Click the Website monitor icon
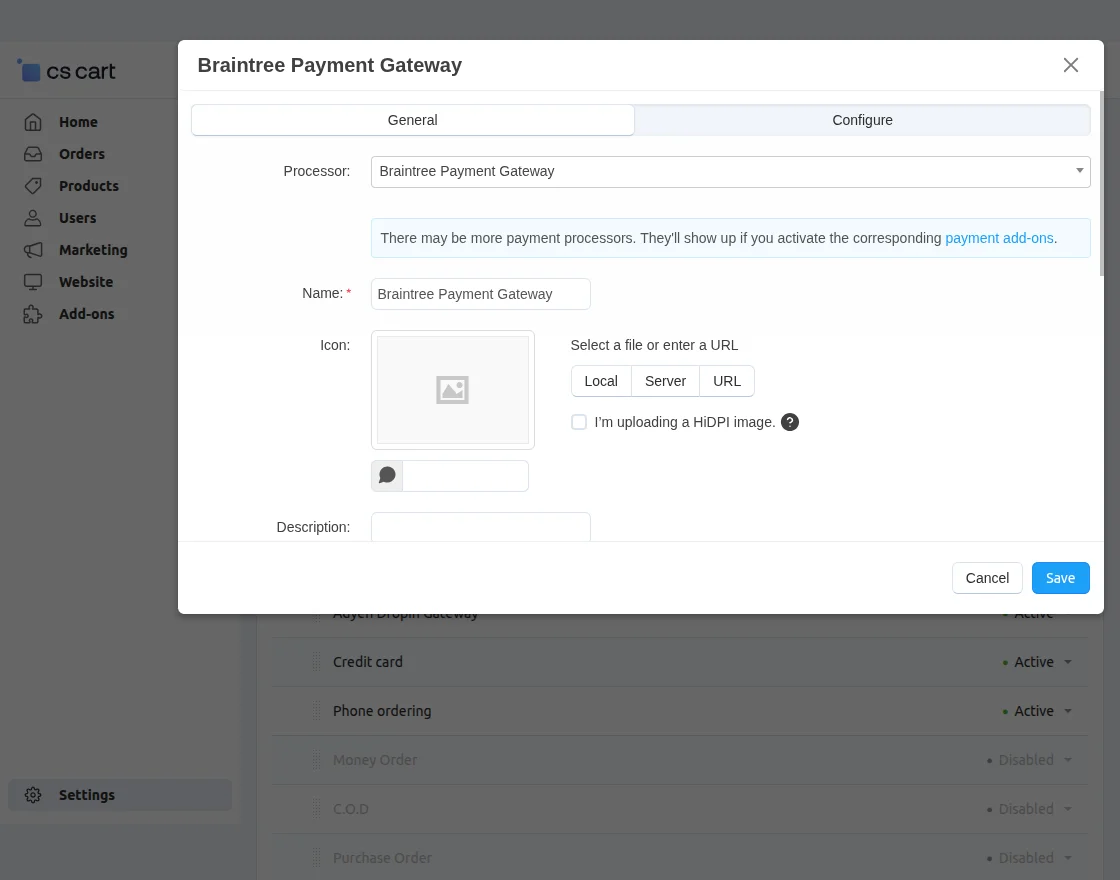The height and width of the screenshot is (880, 1120). [33, 282]
